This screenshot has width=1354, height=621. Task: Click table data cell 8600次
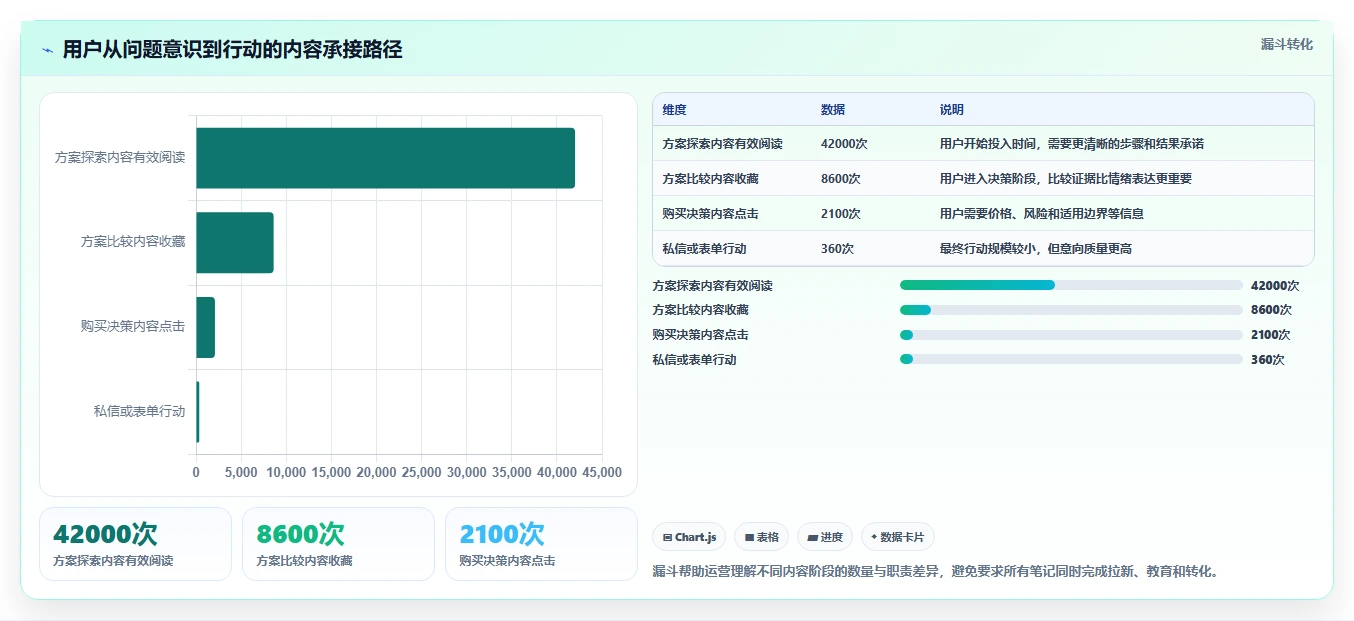[841, 179]
